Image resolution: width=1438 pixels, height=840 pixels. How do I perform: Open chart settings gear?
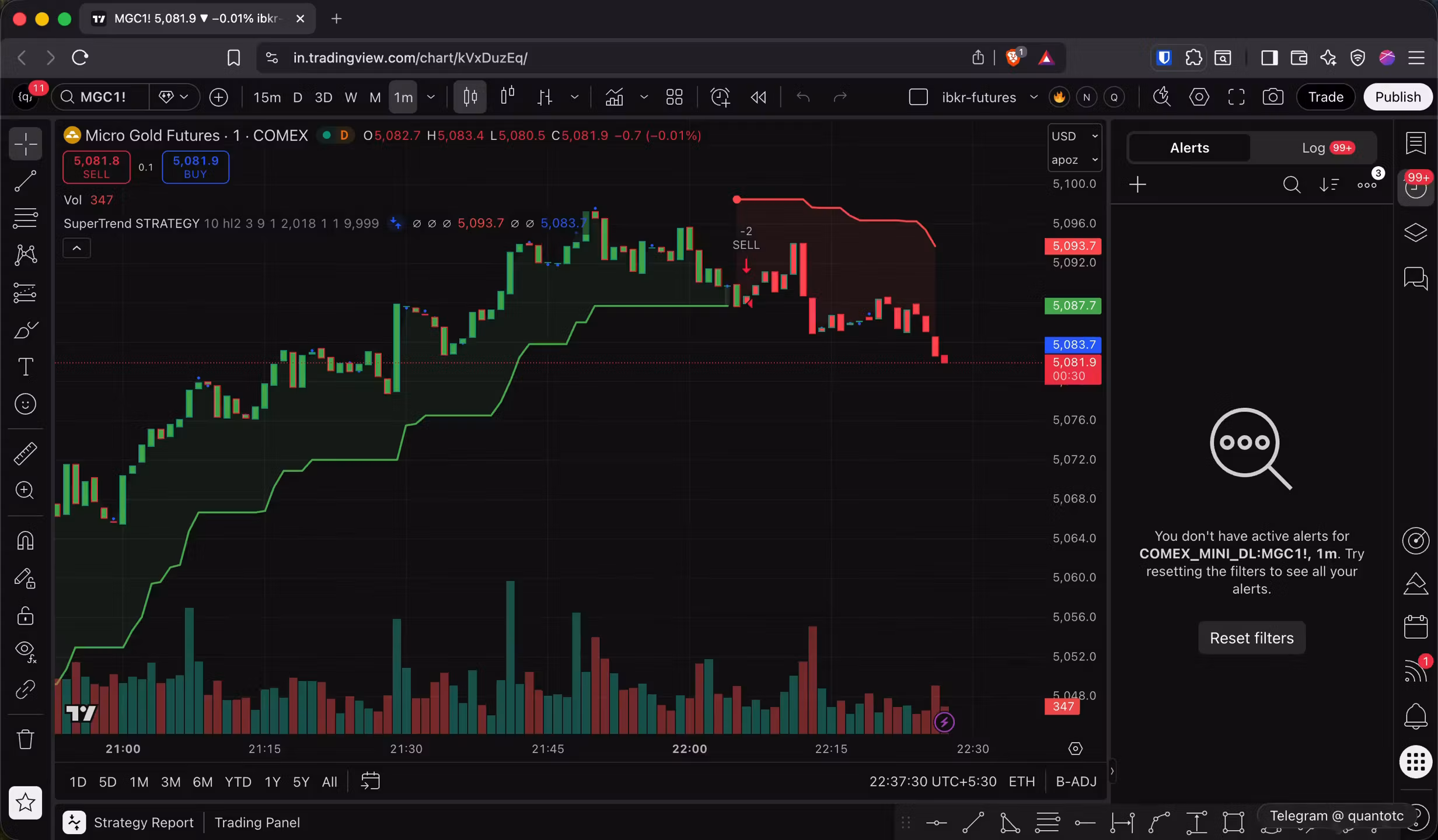coord(1199,97)
